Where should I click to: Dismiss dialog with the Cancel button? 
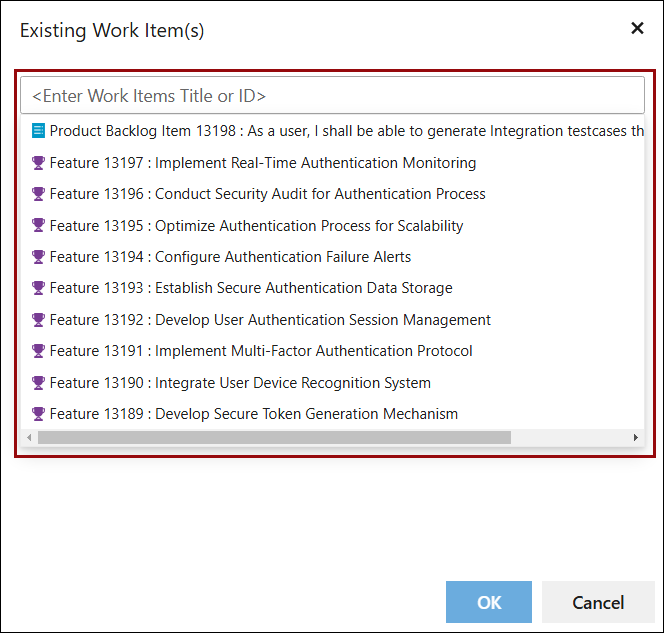click(598, 602)
